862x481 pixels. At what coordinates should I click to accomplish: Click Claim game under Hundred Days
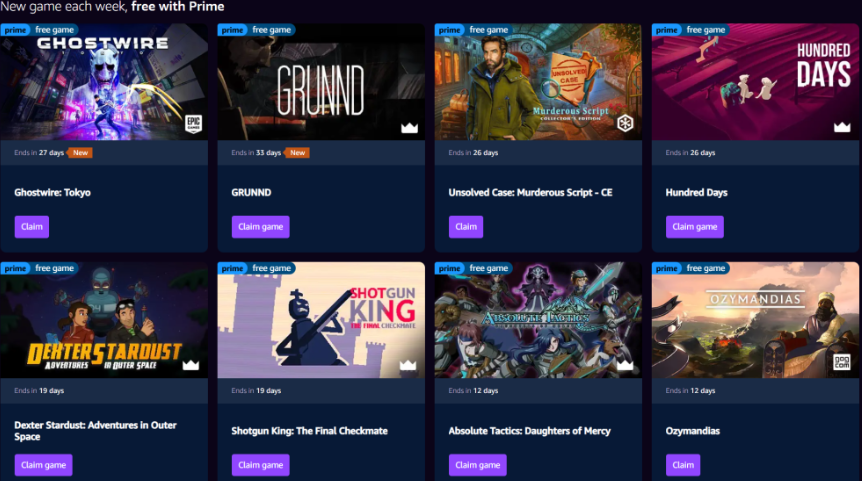click(695, 226)
